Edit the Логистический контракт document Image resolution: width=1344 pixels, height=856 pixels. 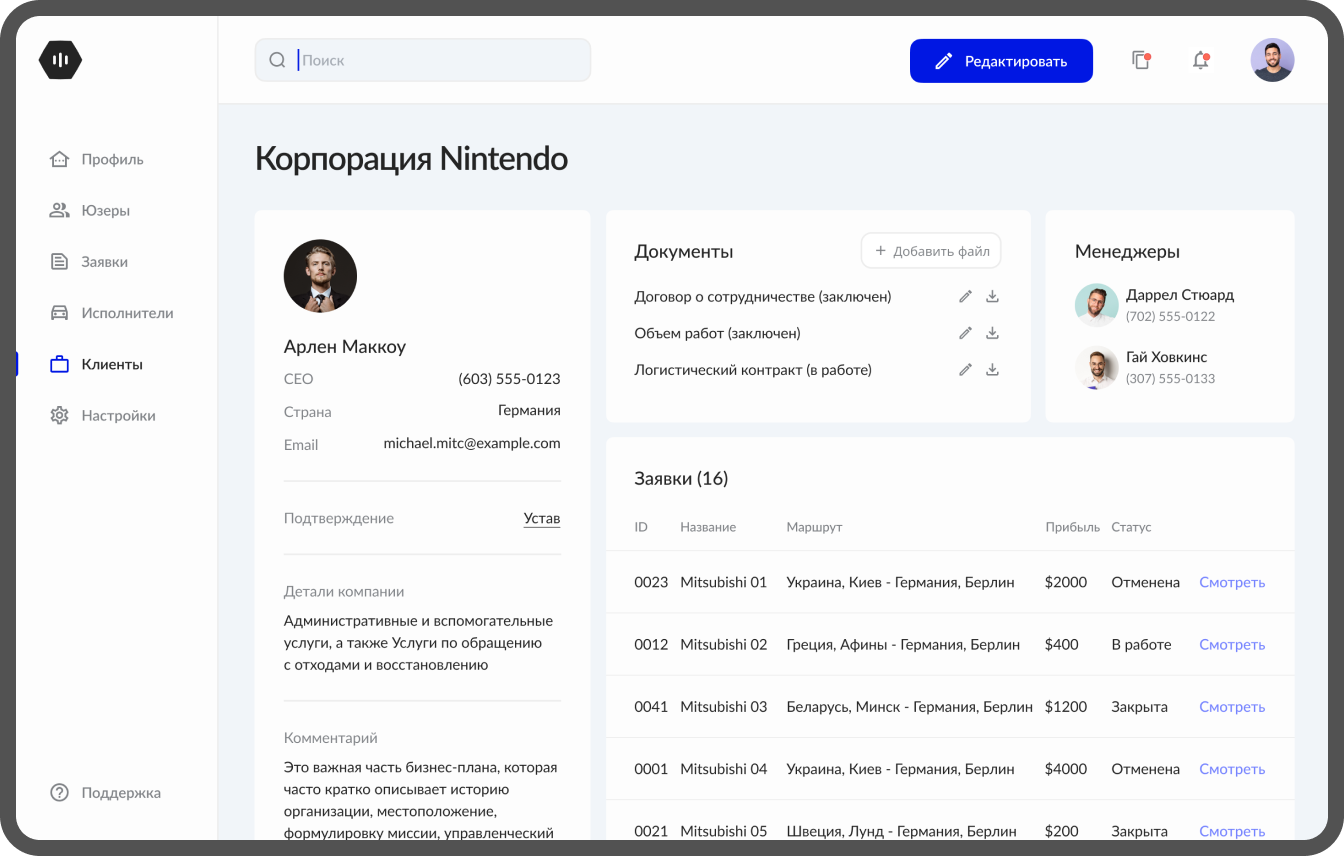(x=965, y=370)
